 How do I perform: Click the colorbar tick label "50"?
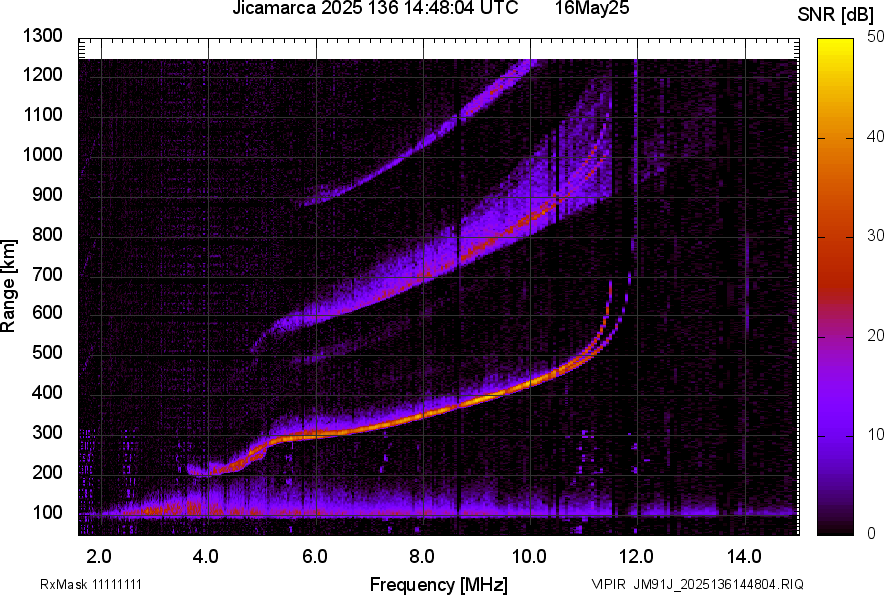(876, 37)
